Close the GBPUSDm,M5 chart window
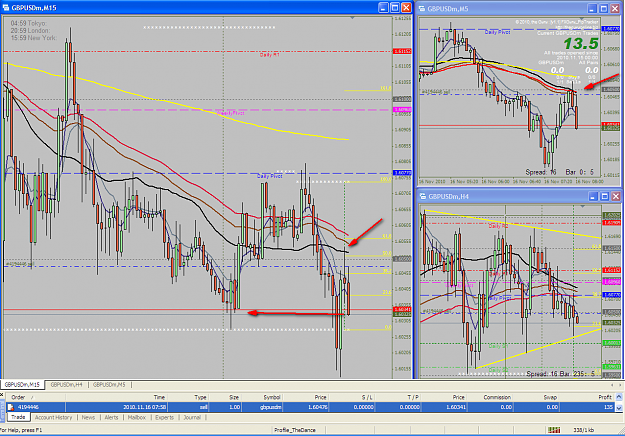 [615, 8]
